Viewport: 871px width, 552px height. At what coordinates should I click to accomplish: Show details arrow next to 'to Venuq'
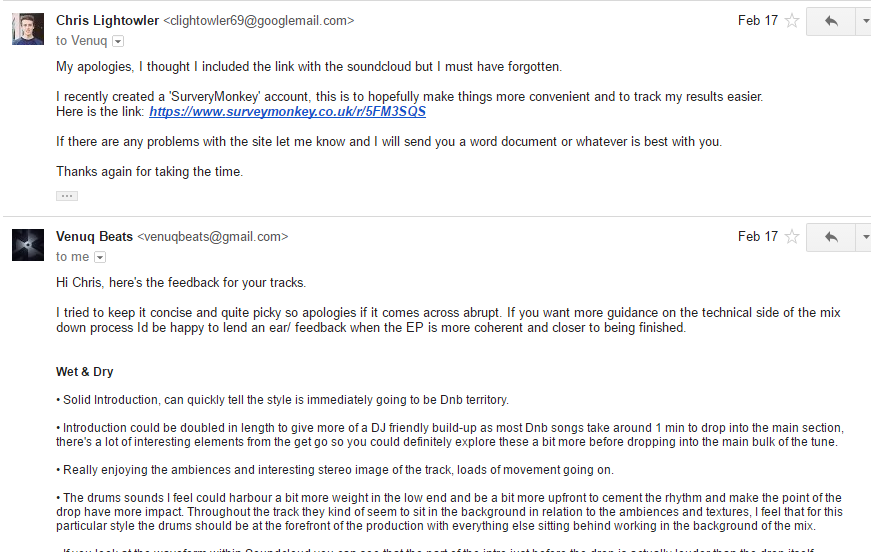[118, 41]
